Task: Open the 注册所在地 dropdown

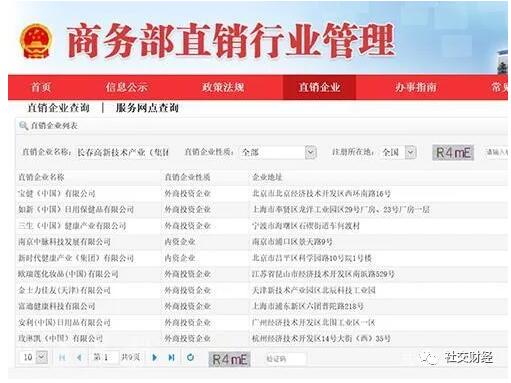Action: point(398,152)
